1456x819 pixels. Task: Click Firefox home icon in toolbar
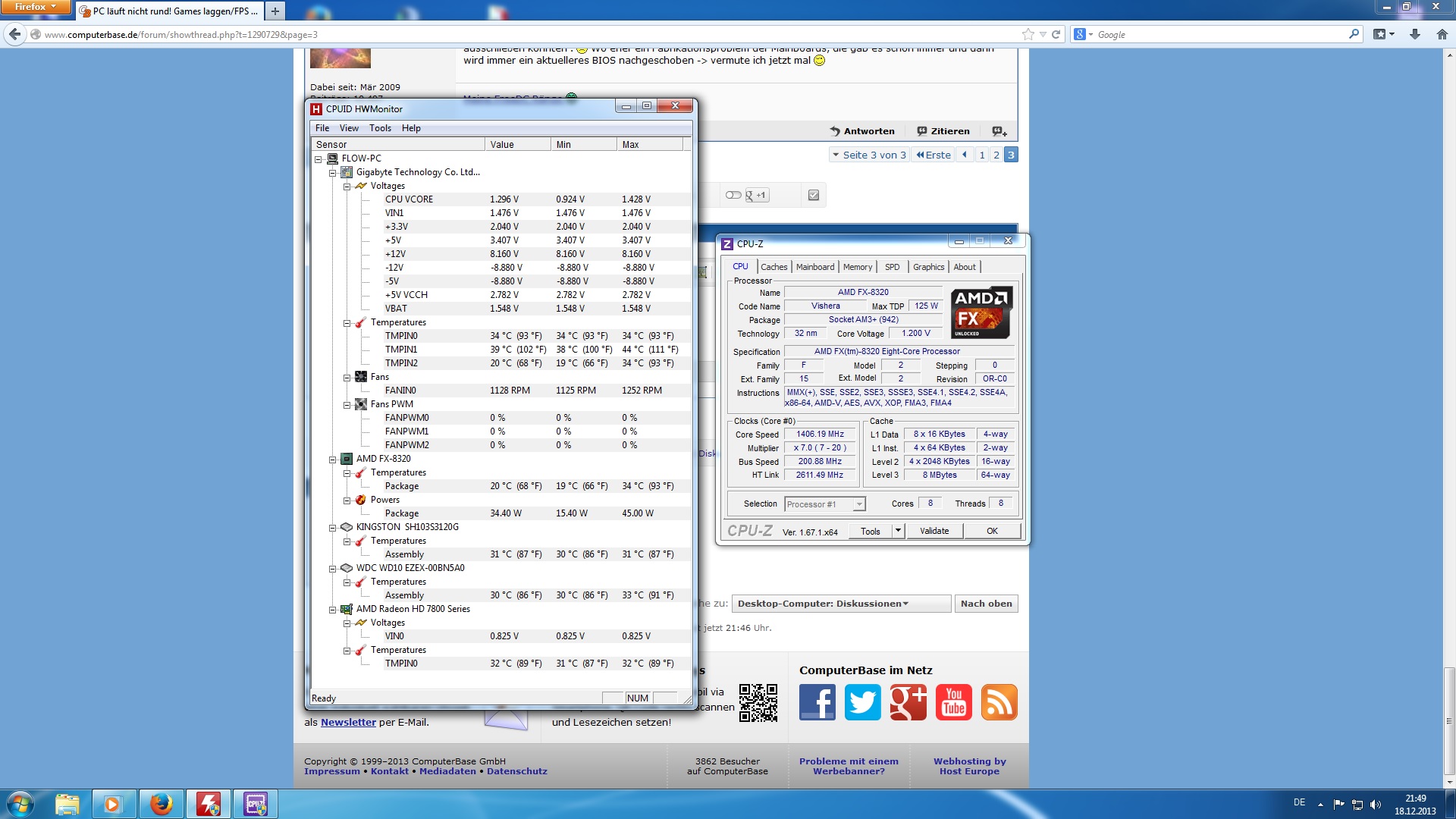[1442, 34]
